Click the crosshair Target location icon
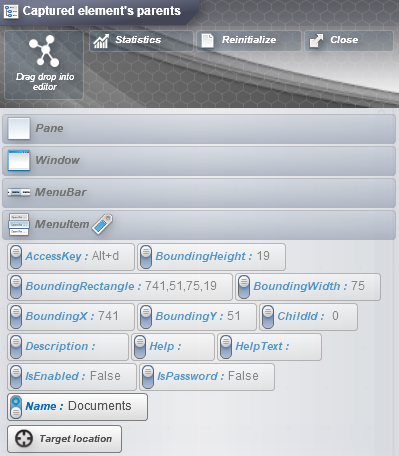 coord(24,438)
